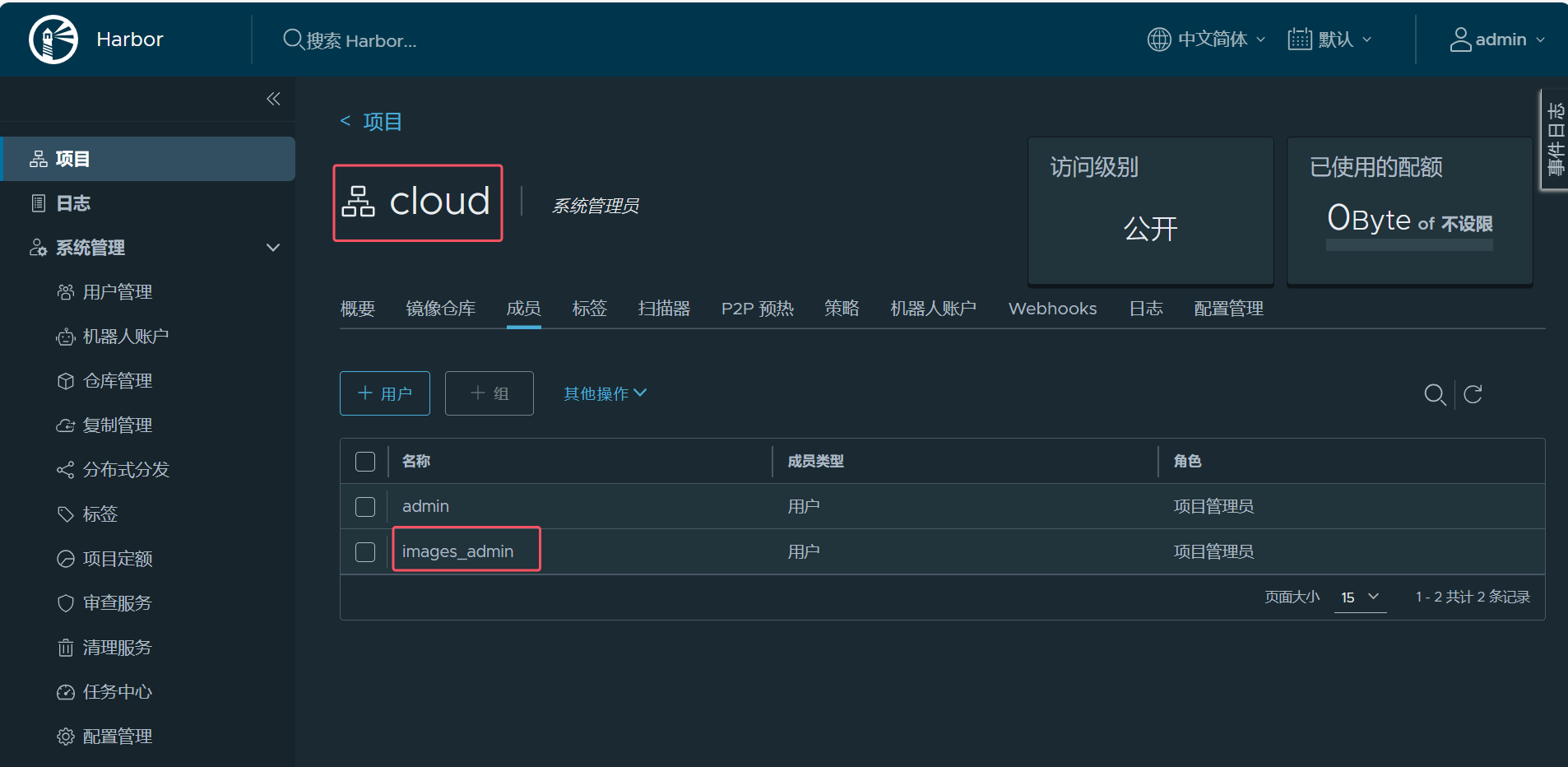
Task: Open the 中文简体 language dropdown
Action: (1207, 40)
